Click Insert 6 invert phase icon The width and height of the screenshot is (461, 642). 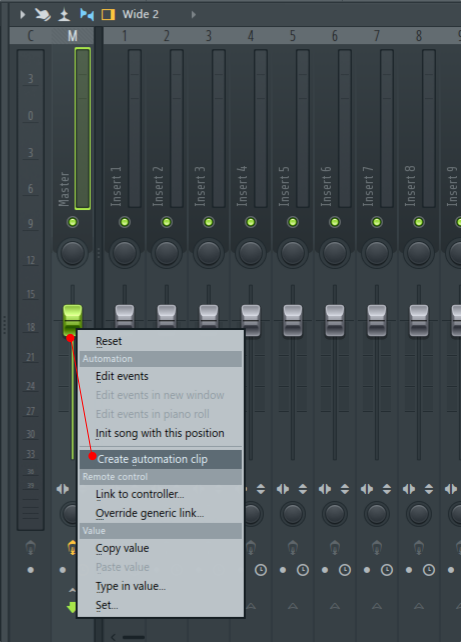(345, 489)
